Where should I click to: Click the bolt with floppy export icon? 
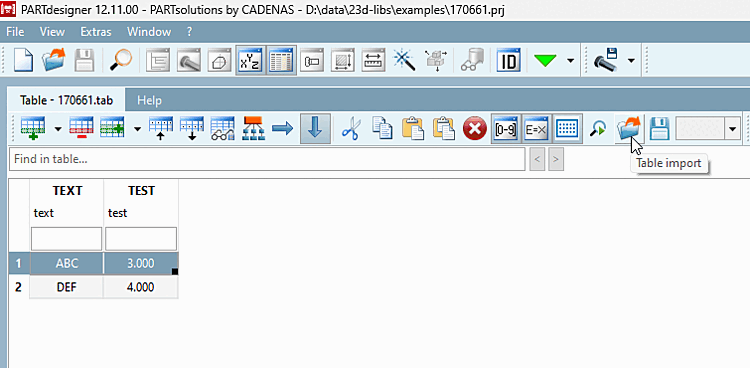tap(607, 61)
